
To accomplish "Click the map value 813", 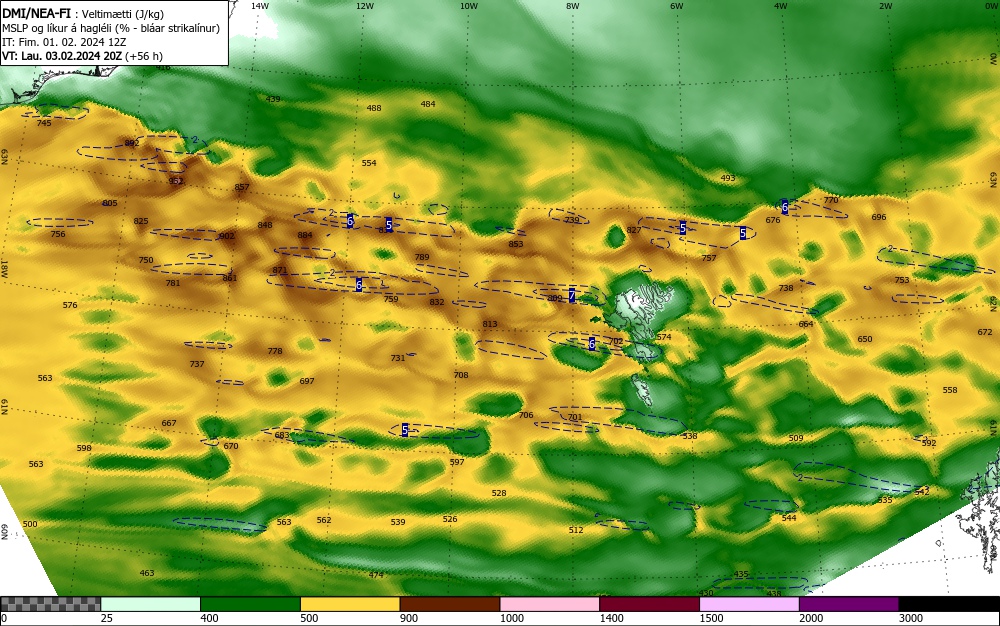I will (x=490, y=324).
